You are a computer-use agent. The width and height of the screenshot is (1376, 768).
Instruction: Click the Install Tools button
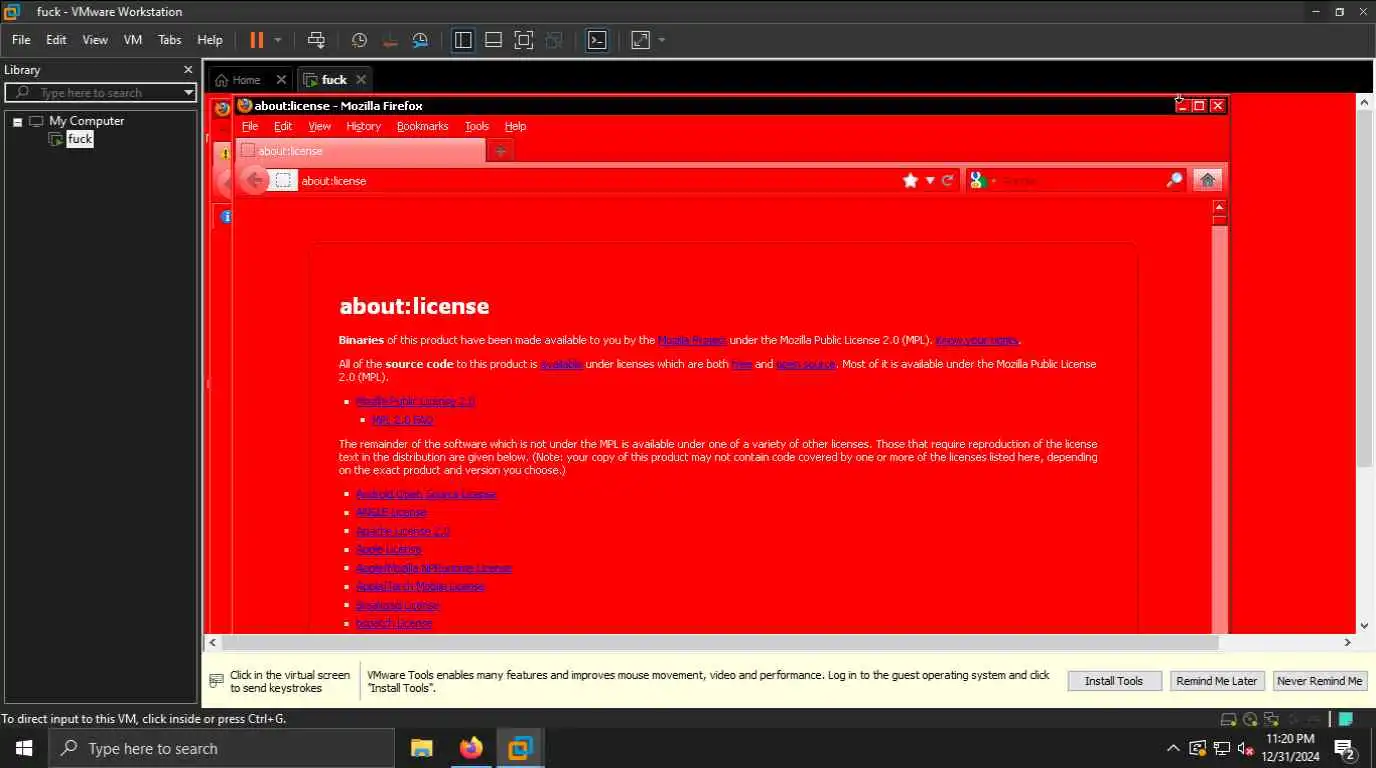click(x=1114, y=681)
